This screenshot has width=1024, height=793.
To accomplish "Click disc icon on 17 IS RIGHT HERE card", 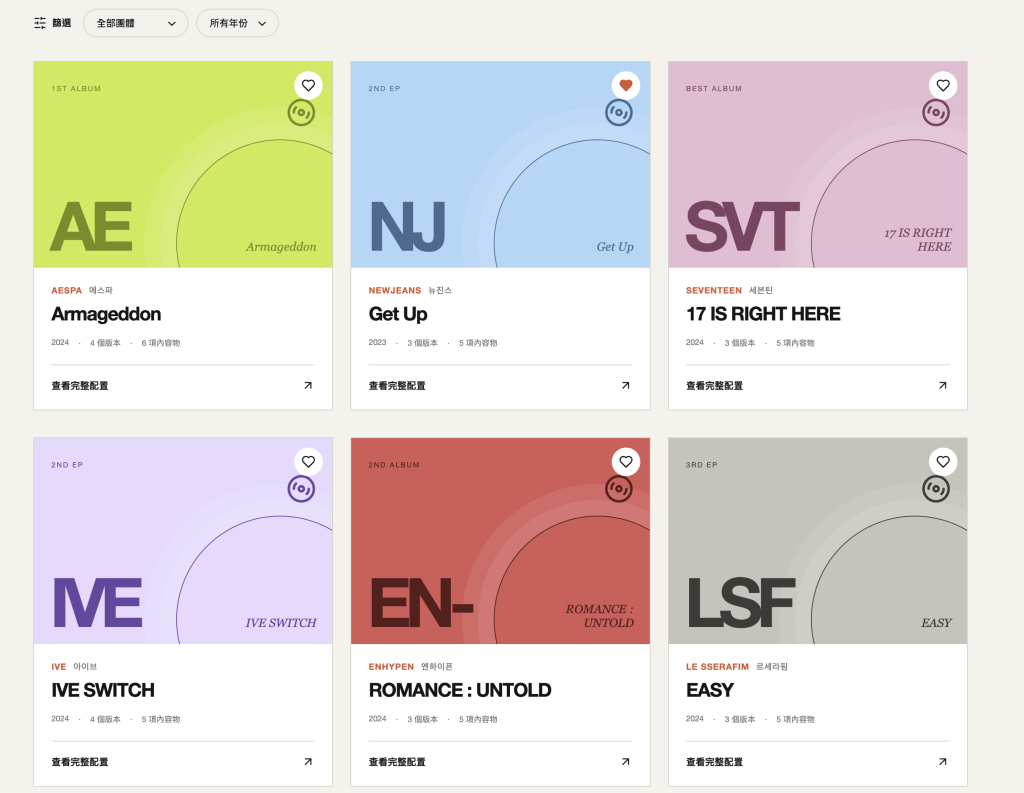I will 936,112.
